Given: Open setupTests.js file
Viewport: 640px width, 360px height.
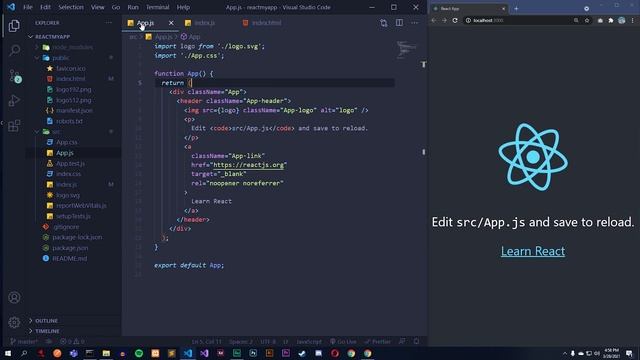Looking at the screenshot, I should coord(73,216).
